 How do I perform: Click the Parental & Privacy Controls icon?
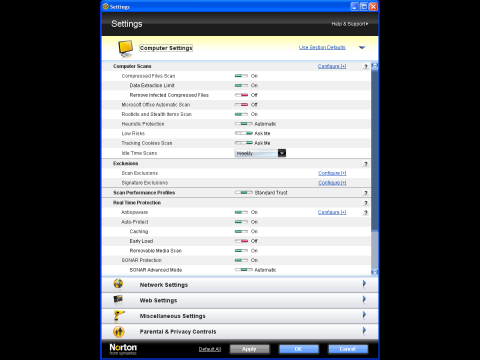[x=119, y=331]
